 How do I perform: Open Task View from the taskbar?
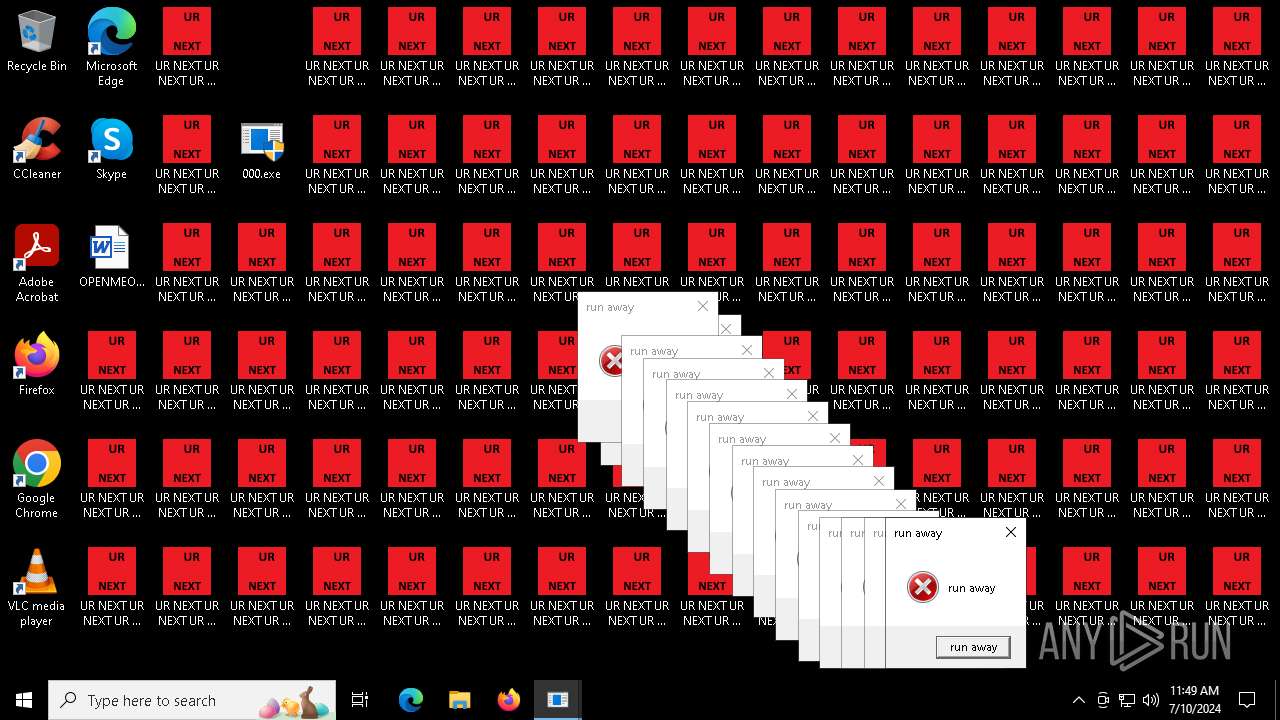click(360, 700)
